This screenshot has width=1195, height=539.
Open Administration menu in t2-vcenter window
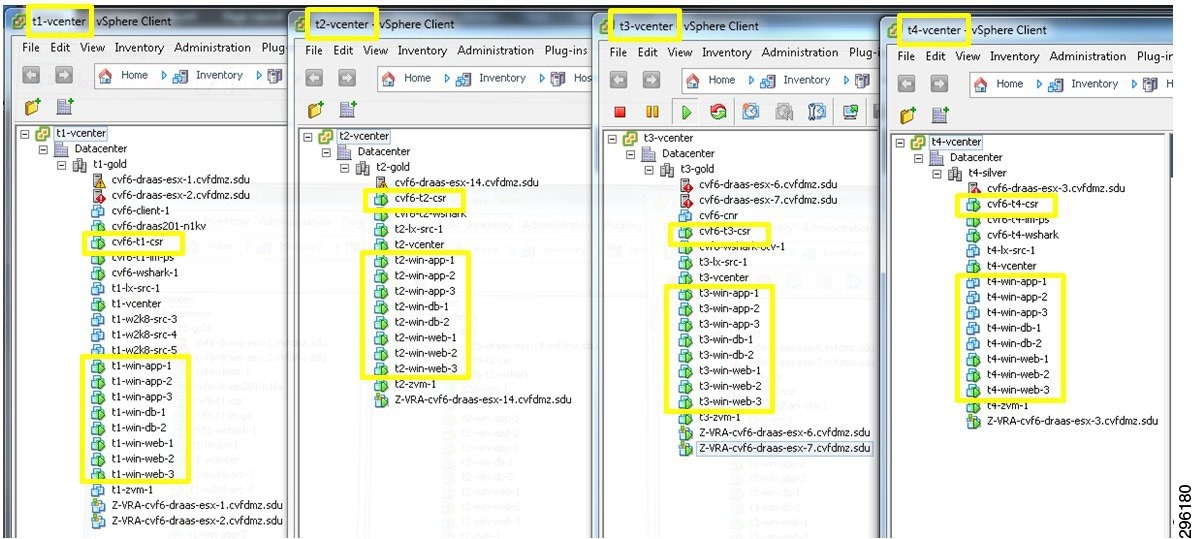pyautogui.click(x=495, y=50)
